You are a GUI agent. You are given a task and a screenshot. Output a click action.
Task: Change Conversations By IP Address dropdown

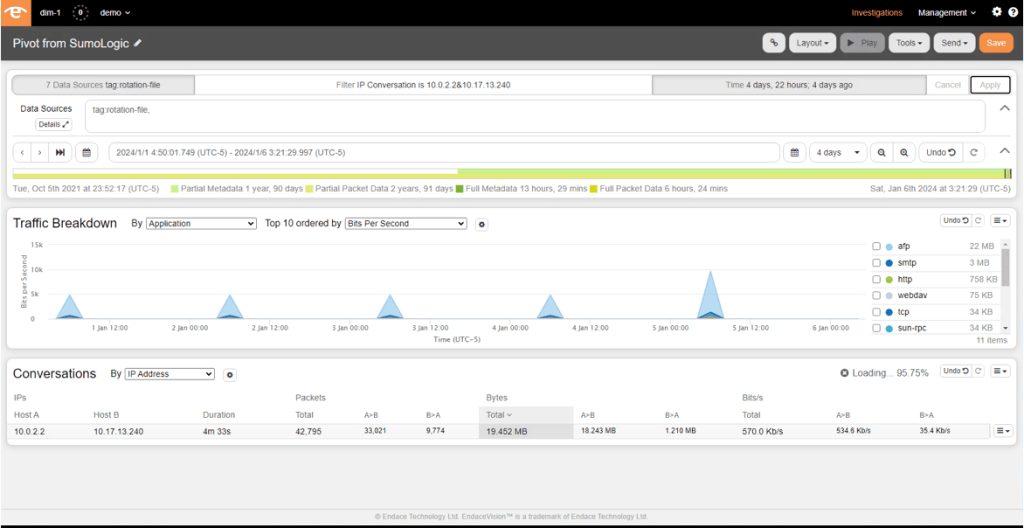[x=169, y=374]
